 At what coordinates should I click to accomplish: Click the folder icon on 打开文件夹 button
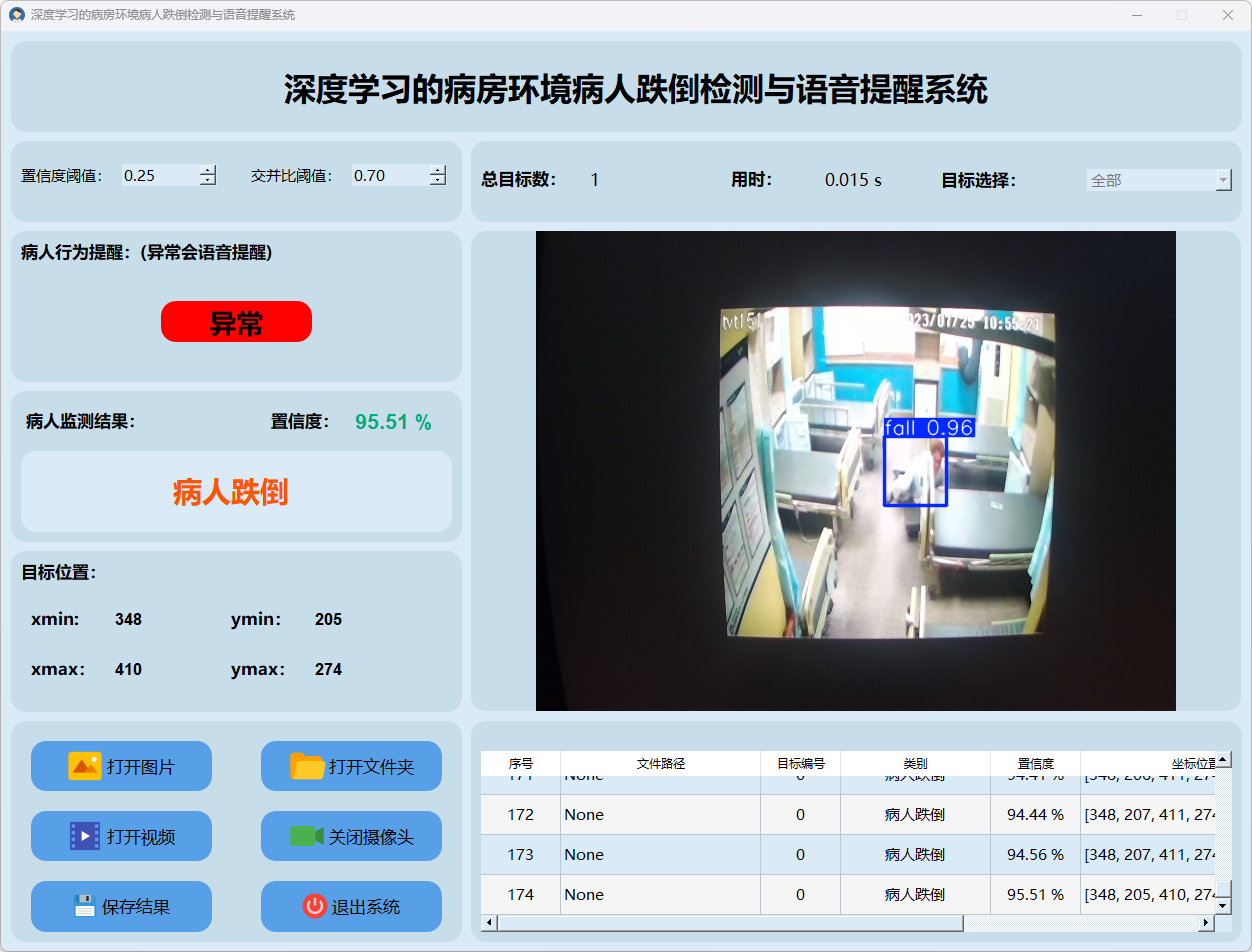[307, 766]
